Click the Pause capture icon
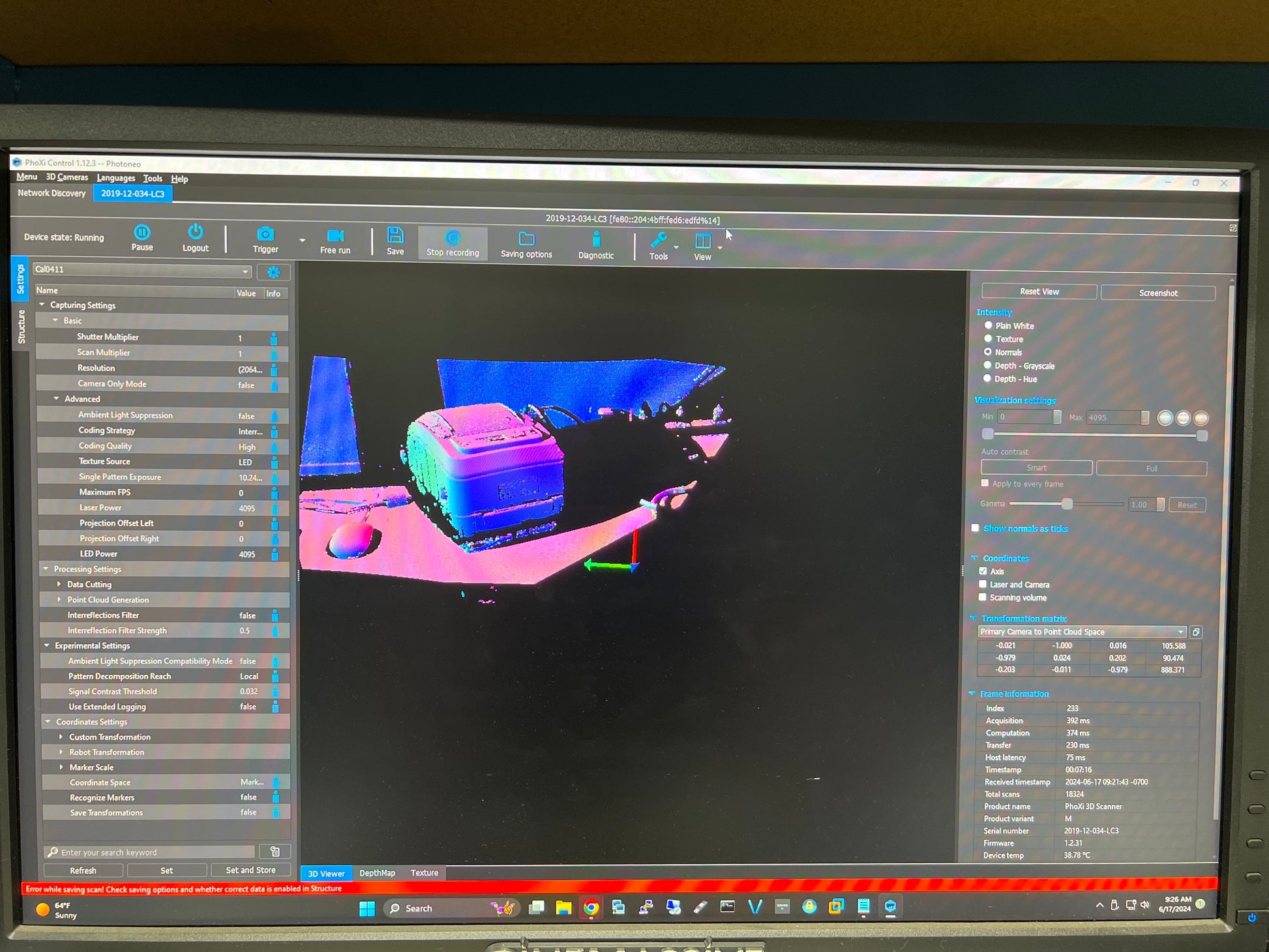 pyautogui.click(x=142, y=233)
